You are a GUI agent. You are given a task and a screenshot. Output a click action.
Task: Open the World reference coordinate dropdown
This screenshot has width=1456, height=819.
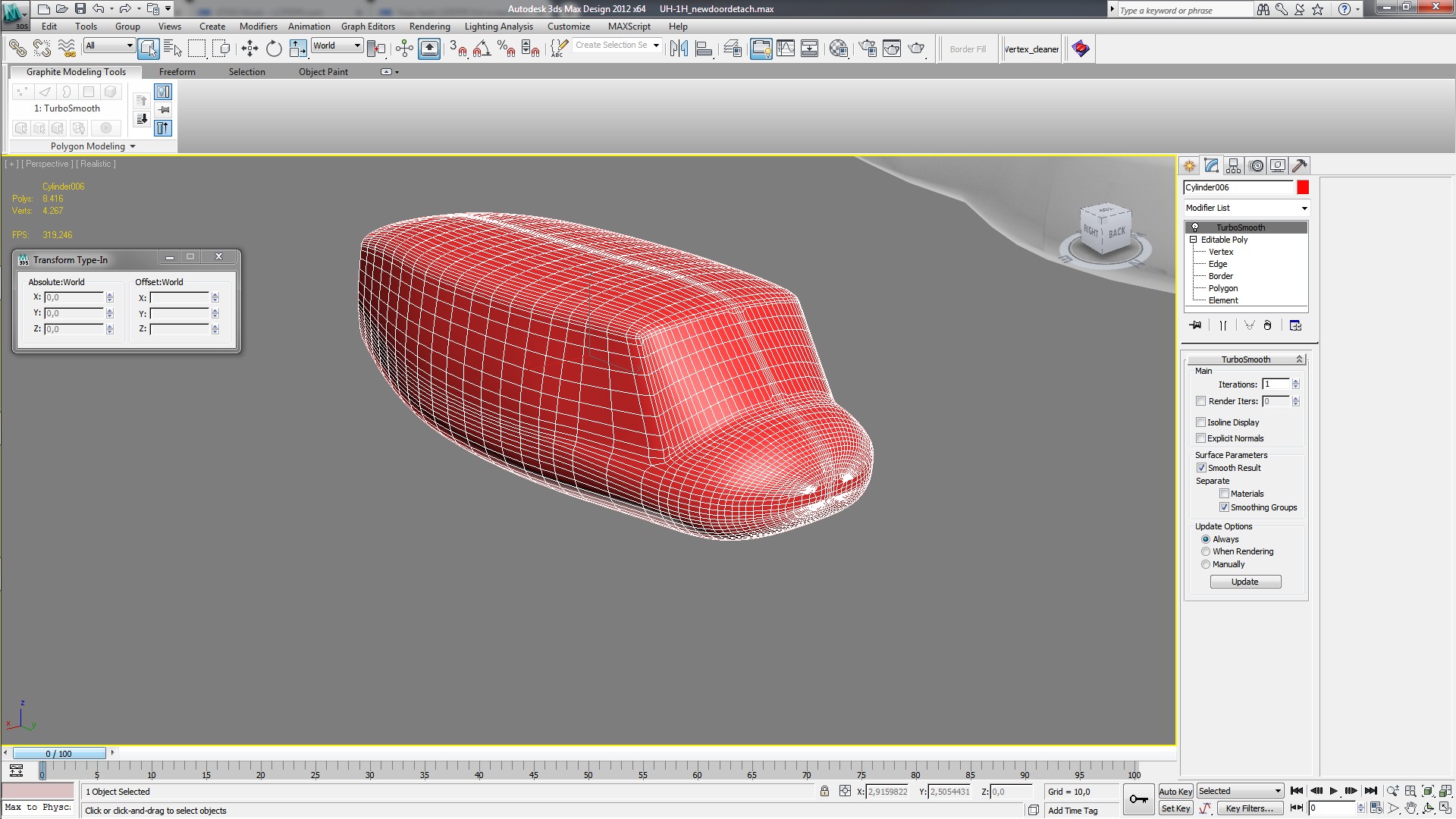tap(337, 45)
